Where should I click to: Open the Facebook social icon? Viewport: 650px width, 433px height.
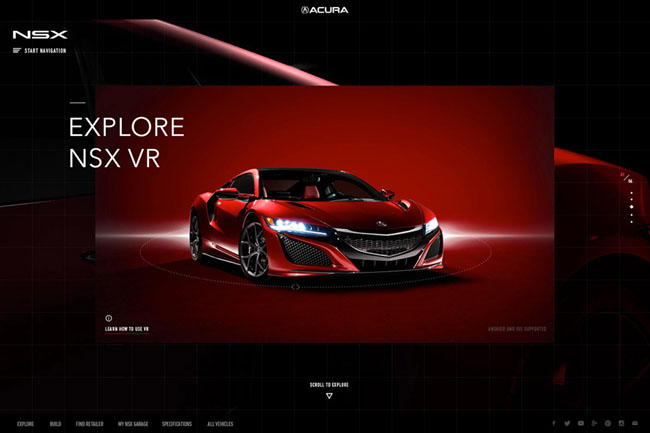pos(553,423)
